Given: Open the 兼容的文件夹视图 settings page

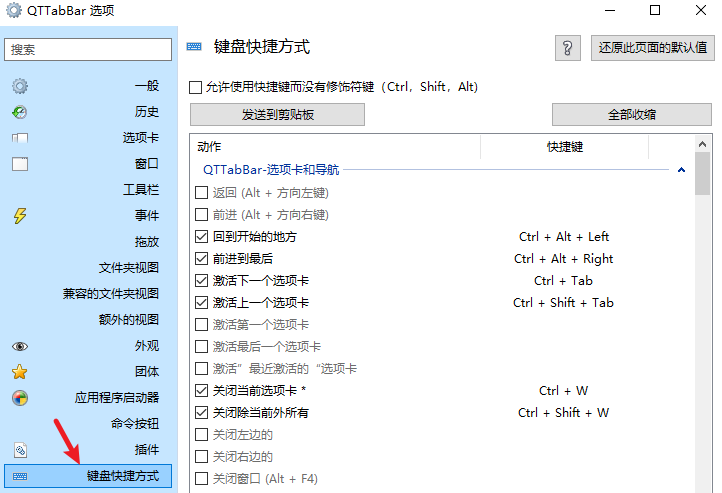Looking at the screenshot, I should coord(111,294).
